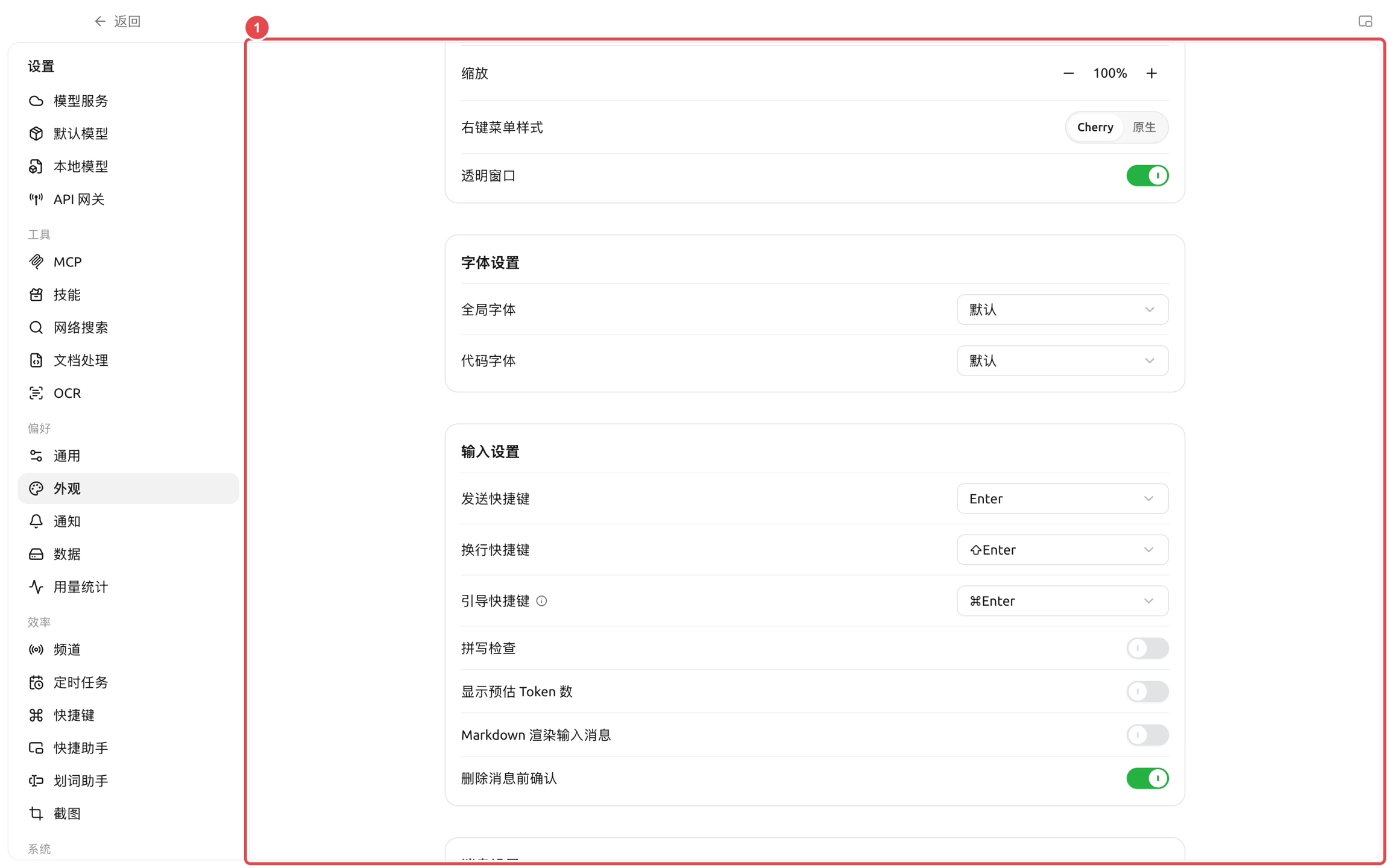1389x868 pixels.
Task: Click the 快捷键 command icon
Action: coord(36,715)
